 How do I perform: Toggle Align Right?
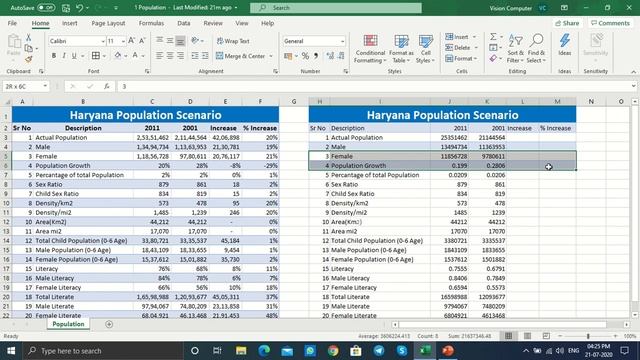click(x=180, y=56)
